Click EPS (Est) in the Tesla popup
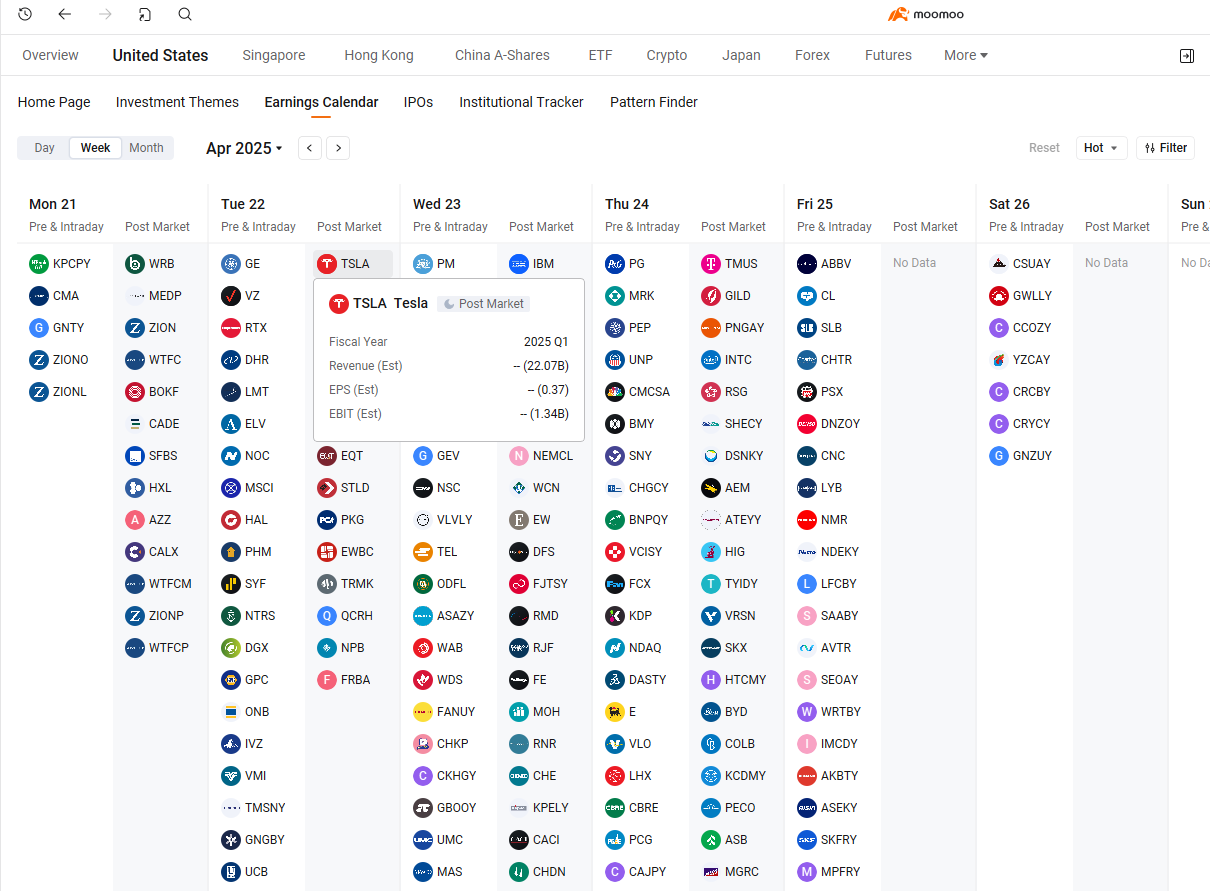Screen dimensions: 1210x891 [354, 390]
